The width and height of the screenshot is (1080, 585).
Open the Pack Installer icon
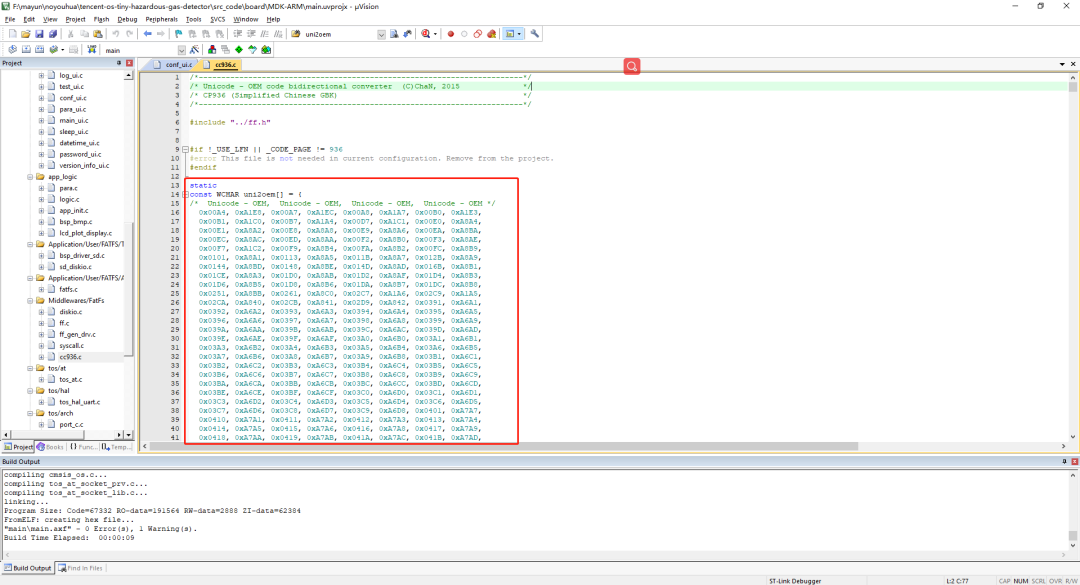pos(266,50)
